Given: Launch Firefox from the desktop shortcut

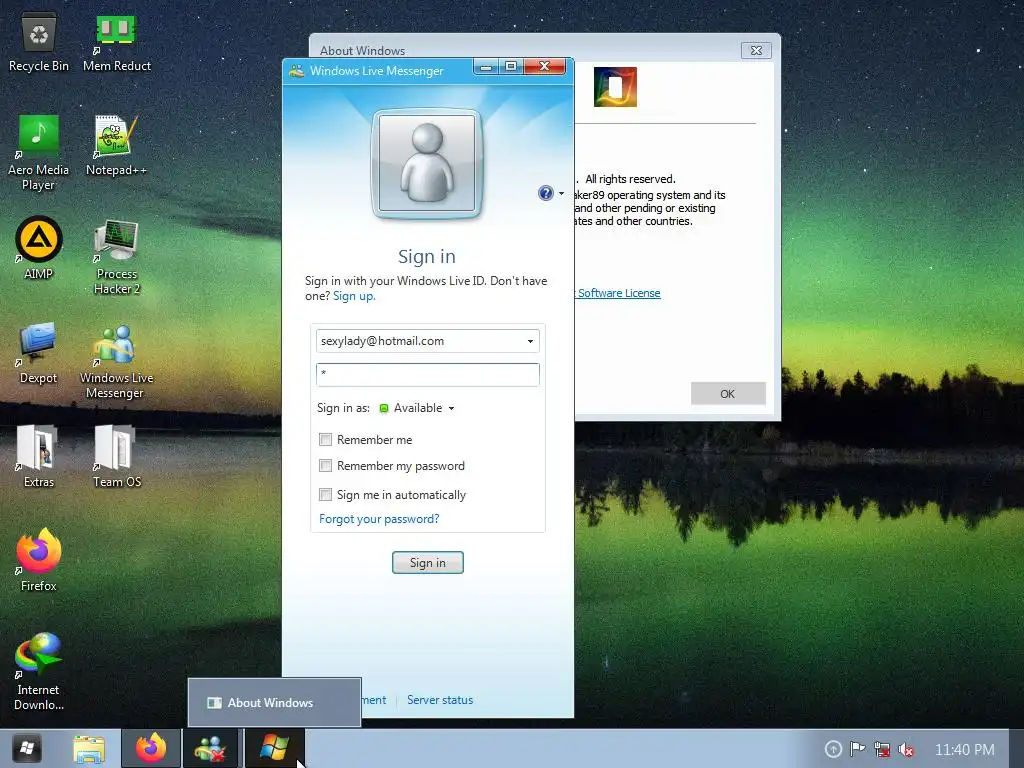Looking at the screenshot, I should coord(39,560).
